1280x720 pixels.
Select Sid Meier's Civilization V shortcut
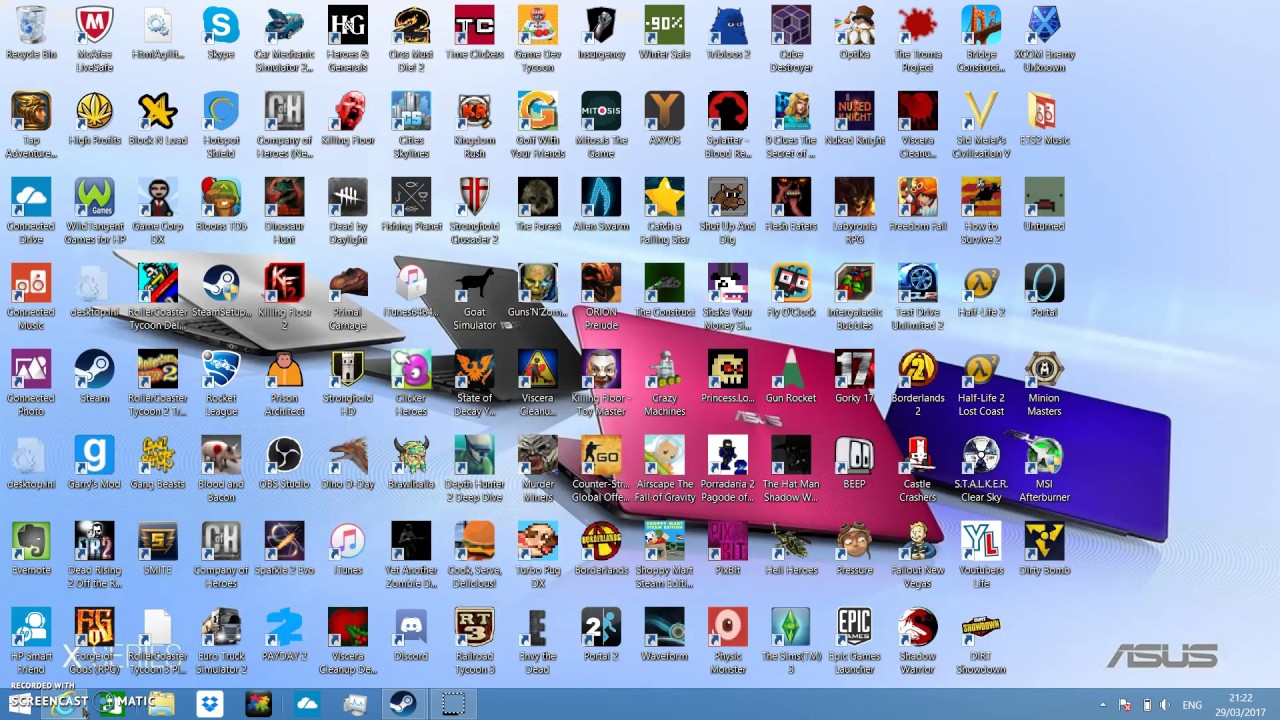point(981,125)
